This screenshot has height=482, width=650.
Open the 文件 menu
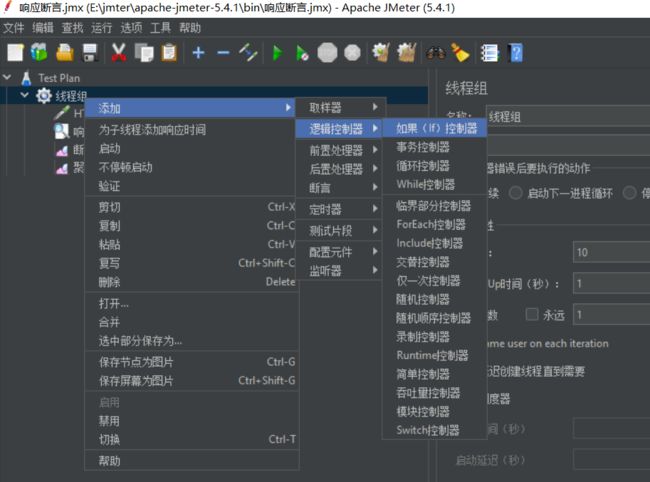tap(14, 28)
